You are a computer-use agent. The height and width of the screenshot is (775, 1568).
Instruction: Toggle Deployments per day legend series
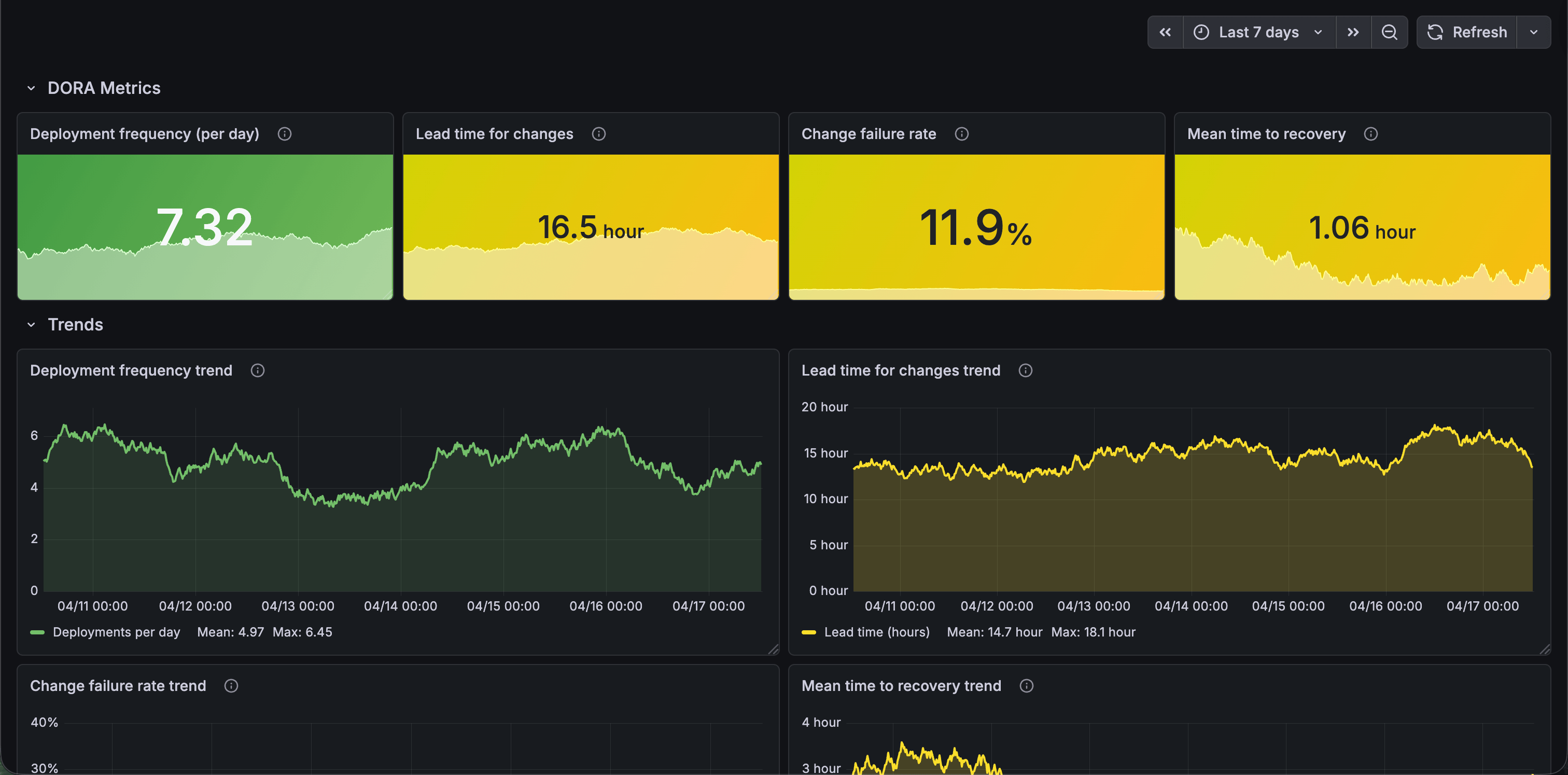(x=116, y=632)
